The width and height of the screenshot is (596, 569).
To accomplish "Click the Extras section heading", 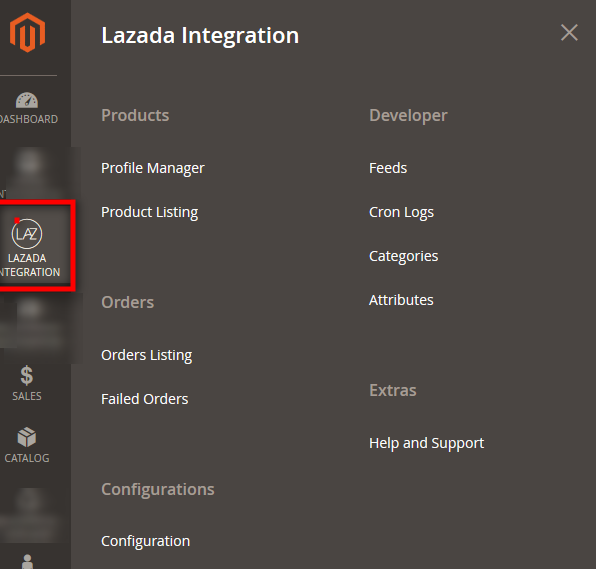I will [x=393, y=390].
